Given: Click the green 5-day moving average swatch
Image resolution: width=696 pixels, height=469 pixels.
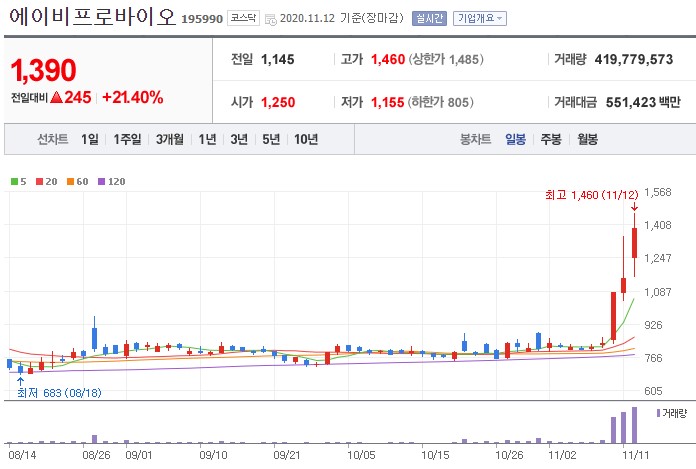Looking at the screenshot, I should [x=15, y=181].
